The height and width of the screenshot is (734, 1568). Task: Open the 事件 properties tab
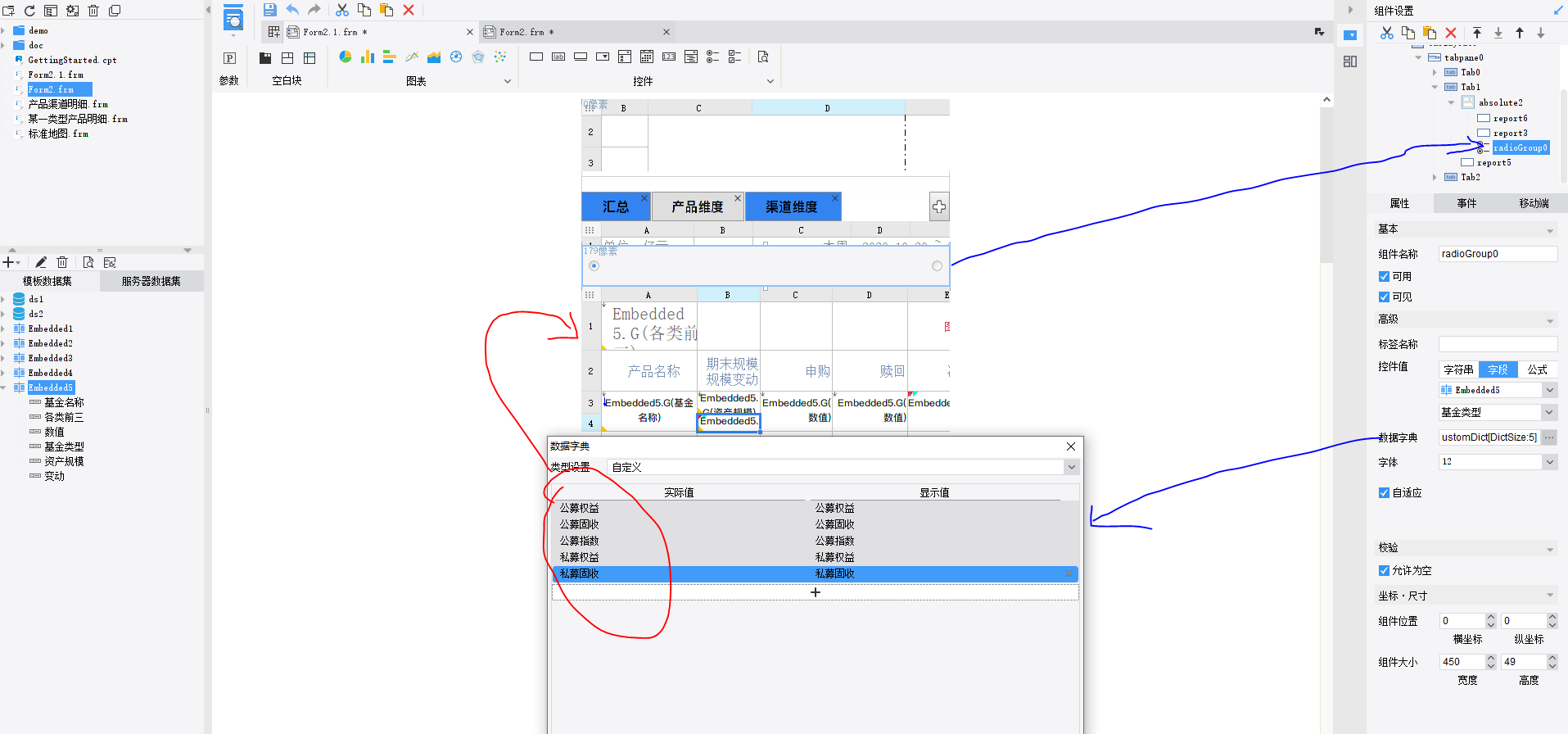coord(1466,203)
